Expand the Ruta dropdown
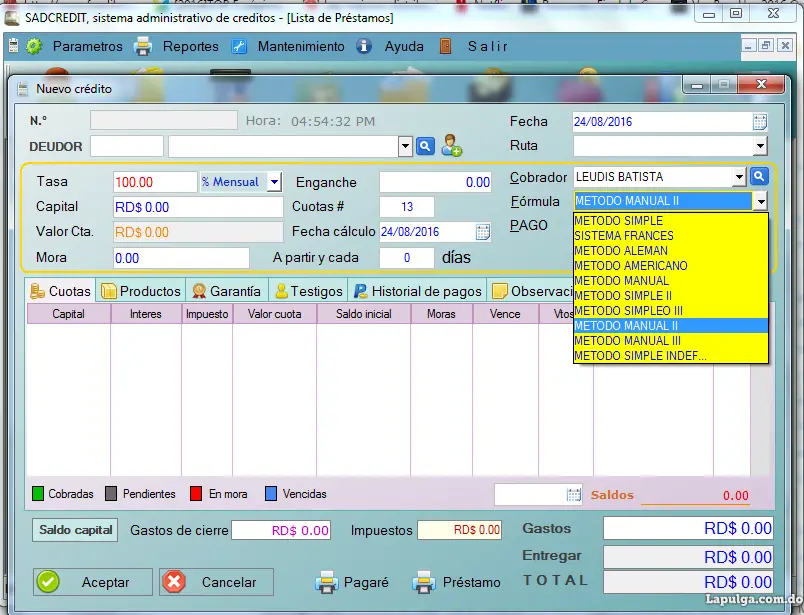The image size is (804, 615). pos(760,146)
